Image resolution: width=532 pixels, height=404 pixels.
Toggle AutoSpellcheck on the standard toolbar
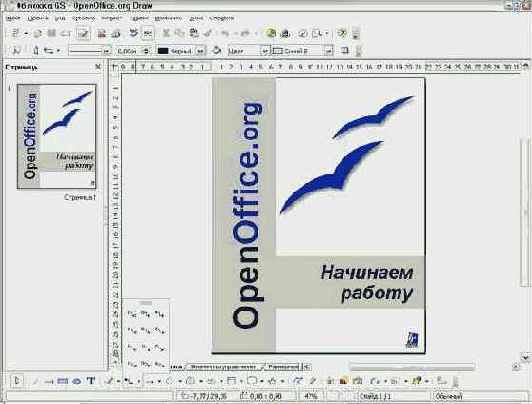(148, 33)
